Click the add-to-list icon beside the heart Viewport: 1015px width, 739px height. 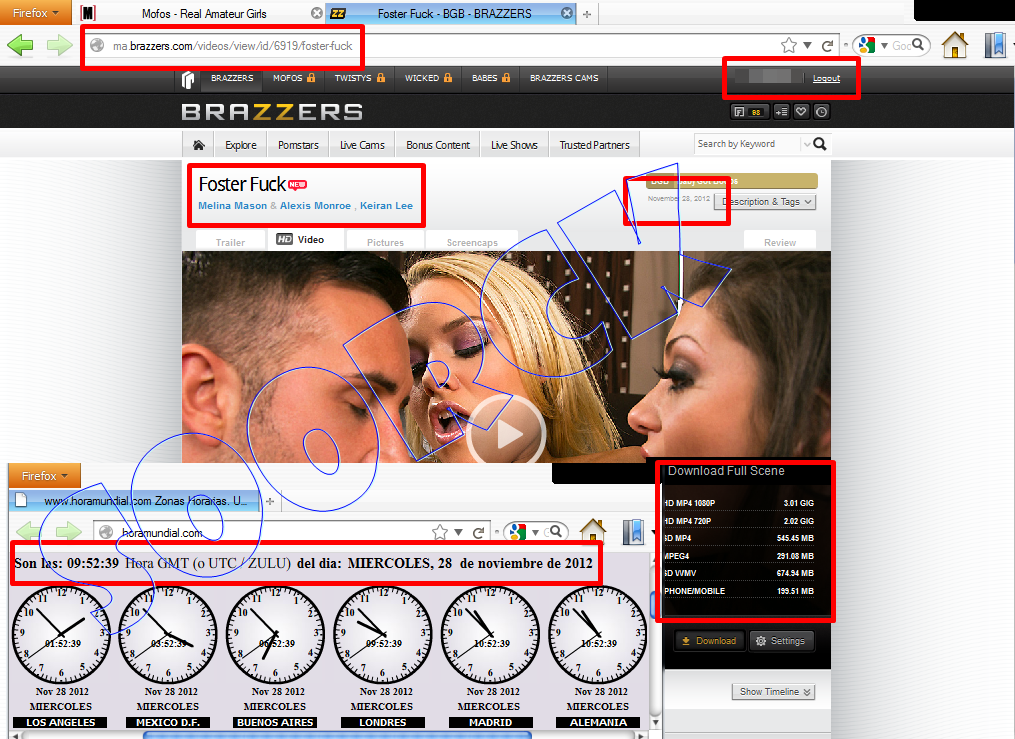point(781,112)
